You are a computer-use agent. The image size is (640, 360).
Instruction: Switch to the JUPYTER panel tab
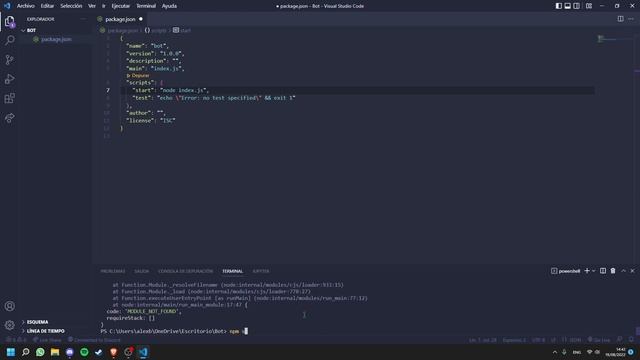point(261,271)
